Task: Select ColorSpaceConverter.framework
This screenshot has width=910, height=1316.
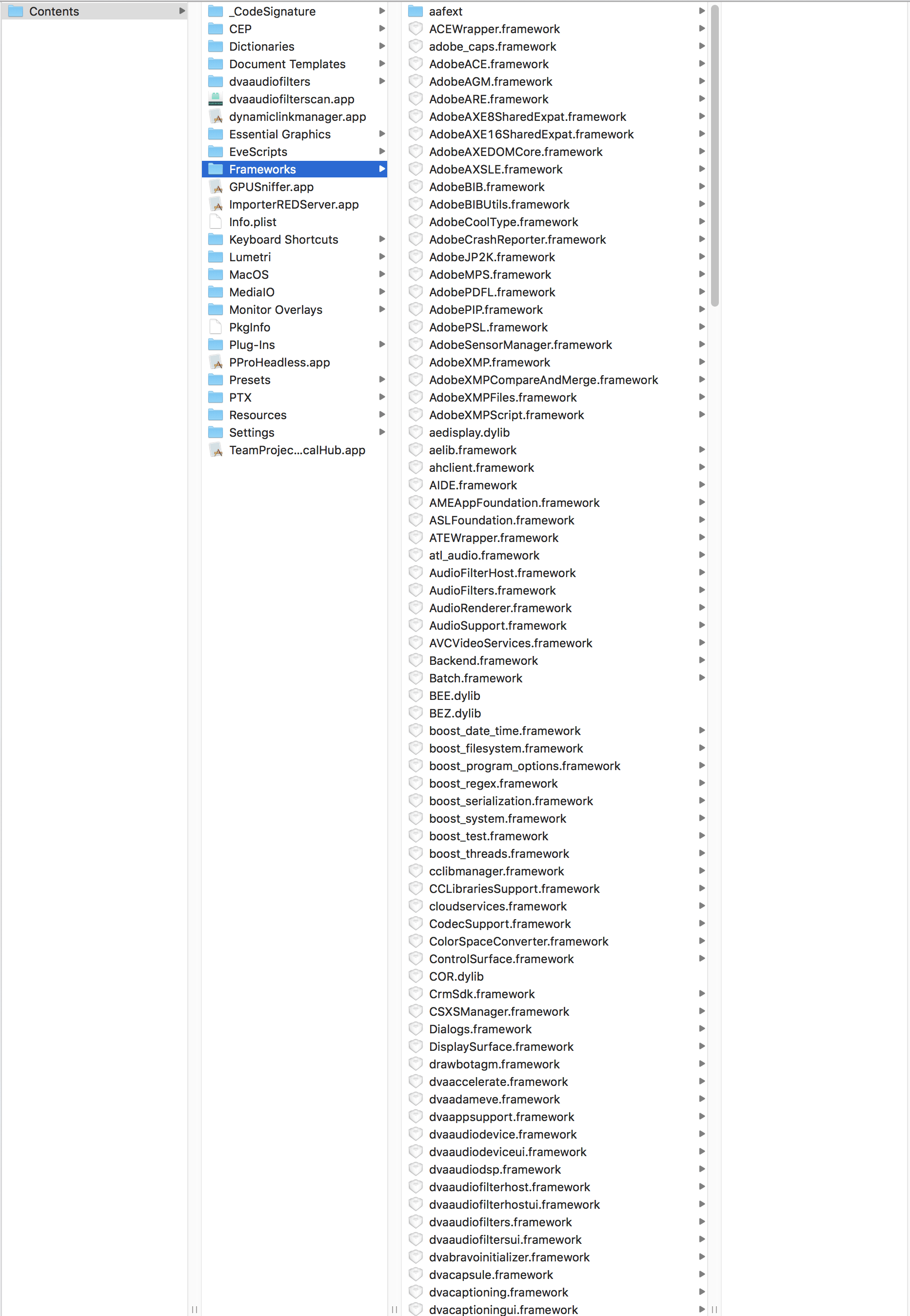Action: (554, 941)
